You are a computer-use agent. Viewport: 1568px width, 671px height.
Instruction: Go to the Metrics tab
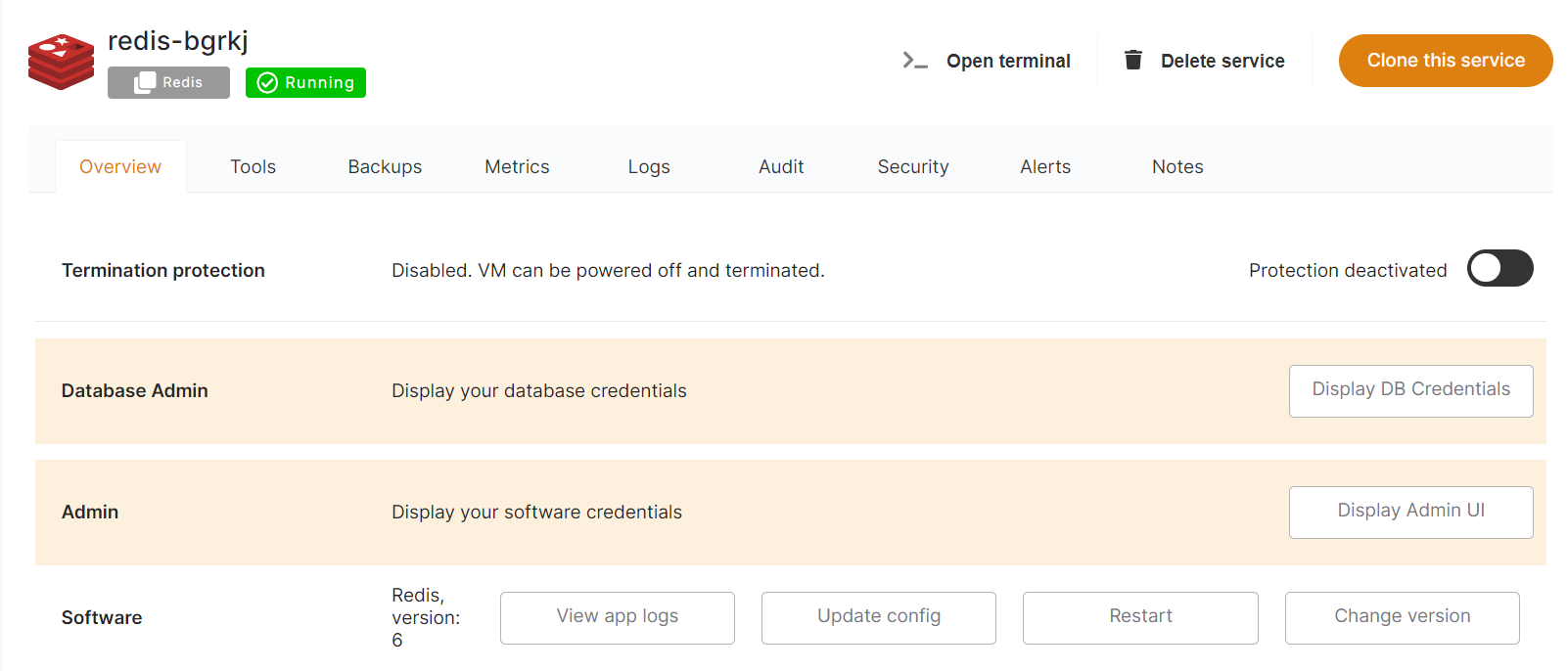click(517, 166)
